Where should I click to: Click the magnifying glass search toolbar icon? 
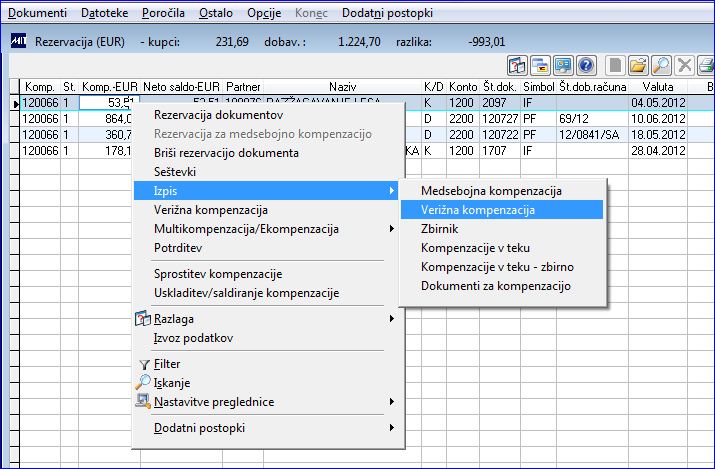(661, 66)
